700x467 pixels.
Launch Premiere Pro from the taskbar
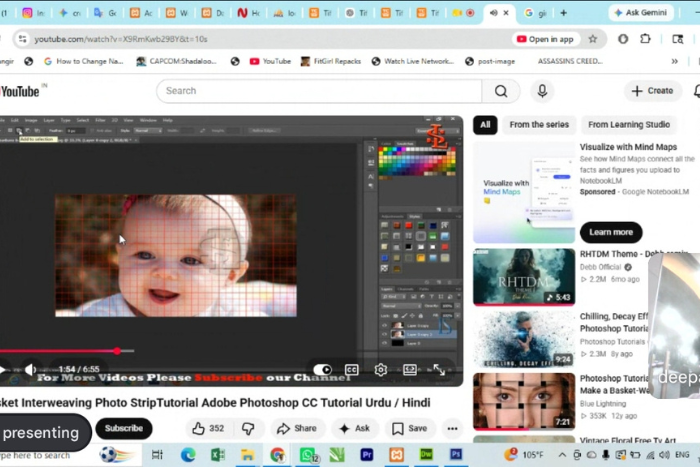click(x=367, y=455)
